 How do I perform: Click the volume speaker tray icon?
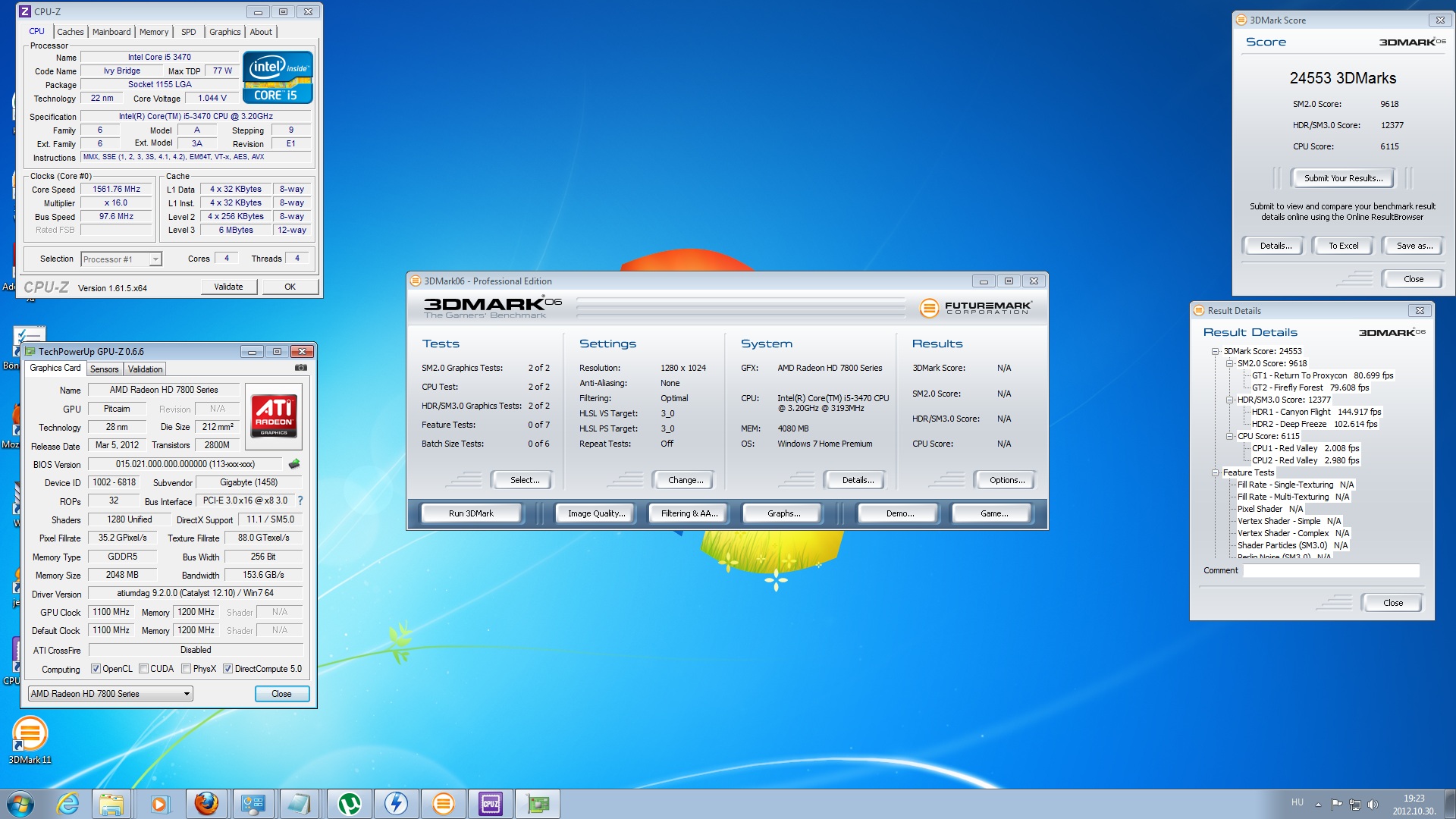[x=1373, y=805]
